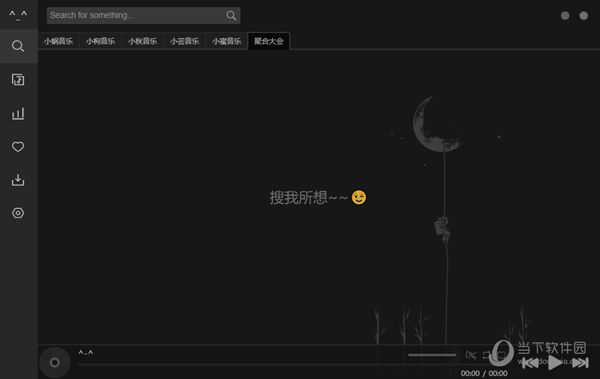Click the '^_^' track title in player bar
Image resolution: width=600 pixels, height=379 pixels.
[86, 352]
